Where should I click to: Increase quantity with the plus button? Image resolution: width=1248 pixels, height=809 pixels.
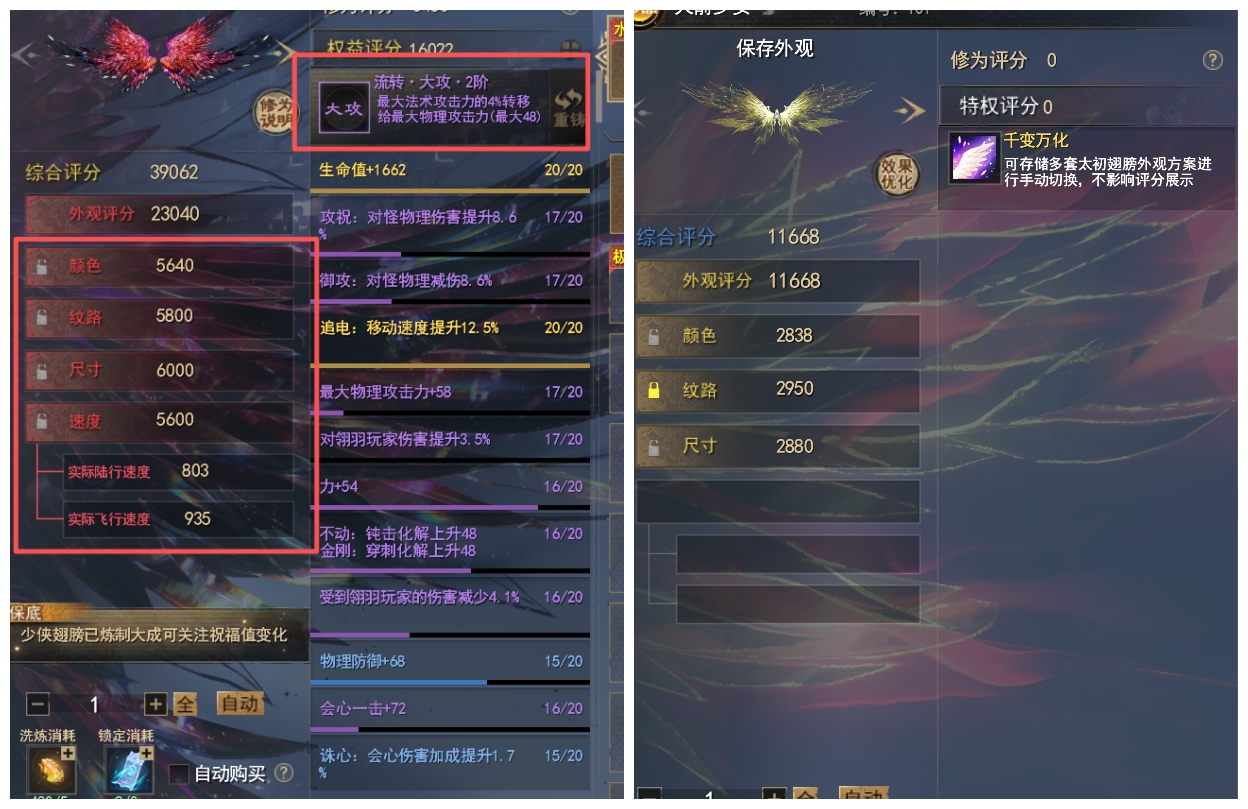pyautogui.click(x=155, y=704)
